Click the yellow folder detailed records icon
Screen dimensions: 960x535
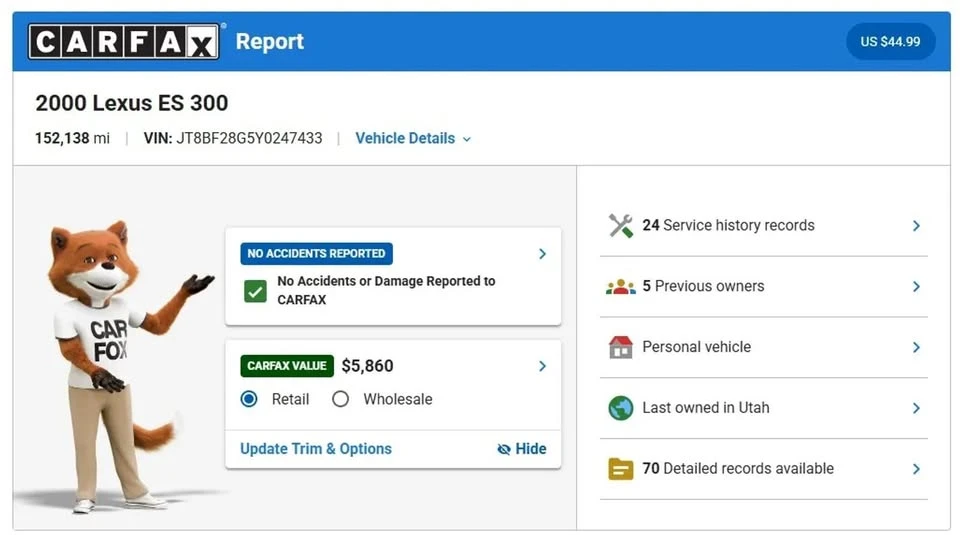(x=620, y=469)
